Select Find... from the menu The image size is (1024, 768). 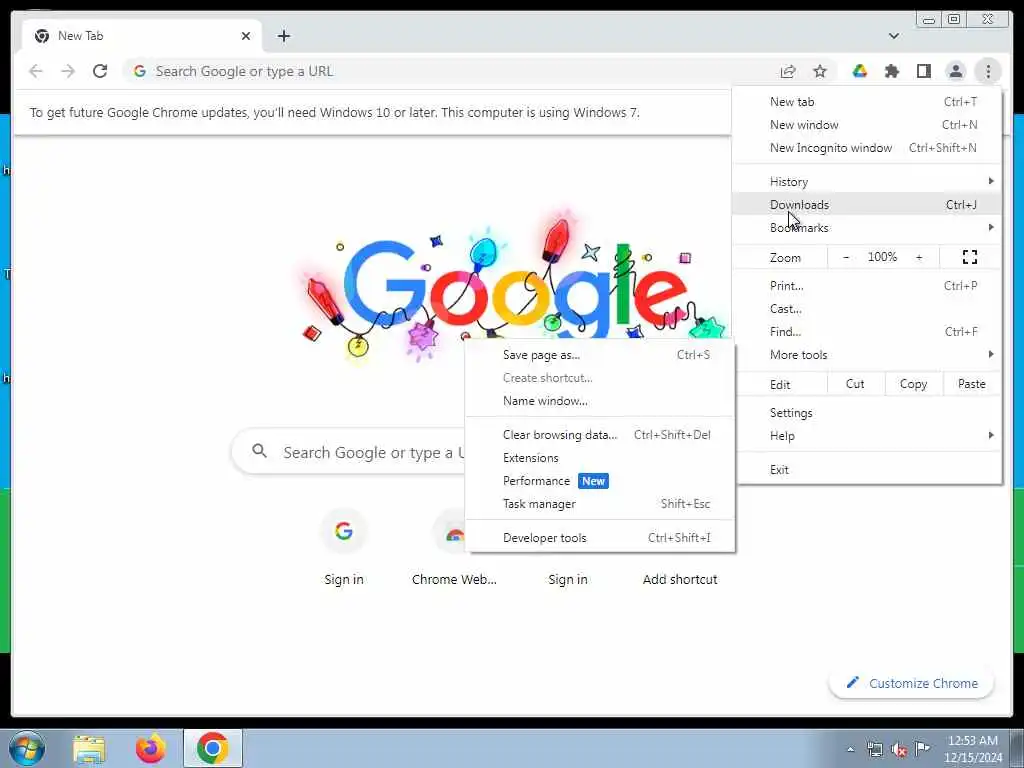[x=867, y=331]
